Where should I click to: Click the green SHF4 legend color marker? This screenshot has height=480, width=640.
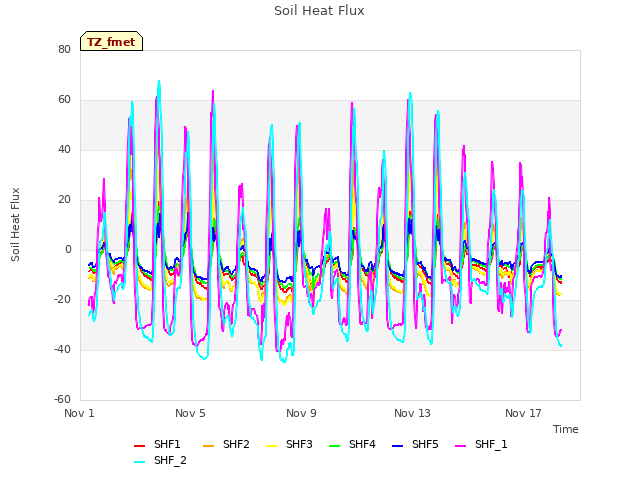click(x=335, y=446)
